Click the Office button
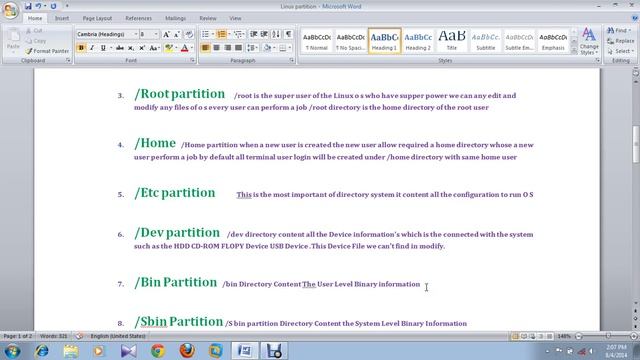The height and width of the screenshot is (360, 640). pyautogui.click(x=10, y=10)
